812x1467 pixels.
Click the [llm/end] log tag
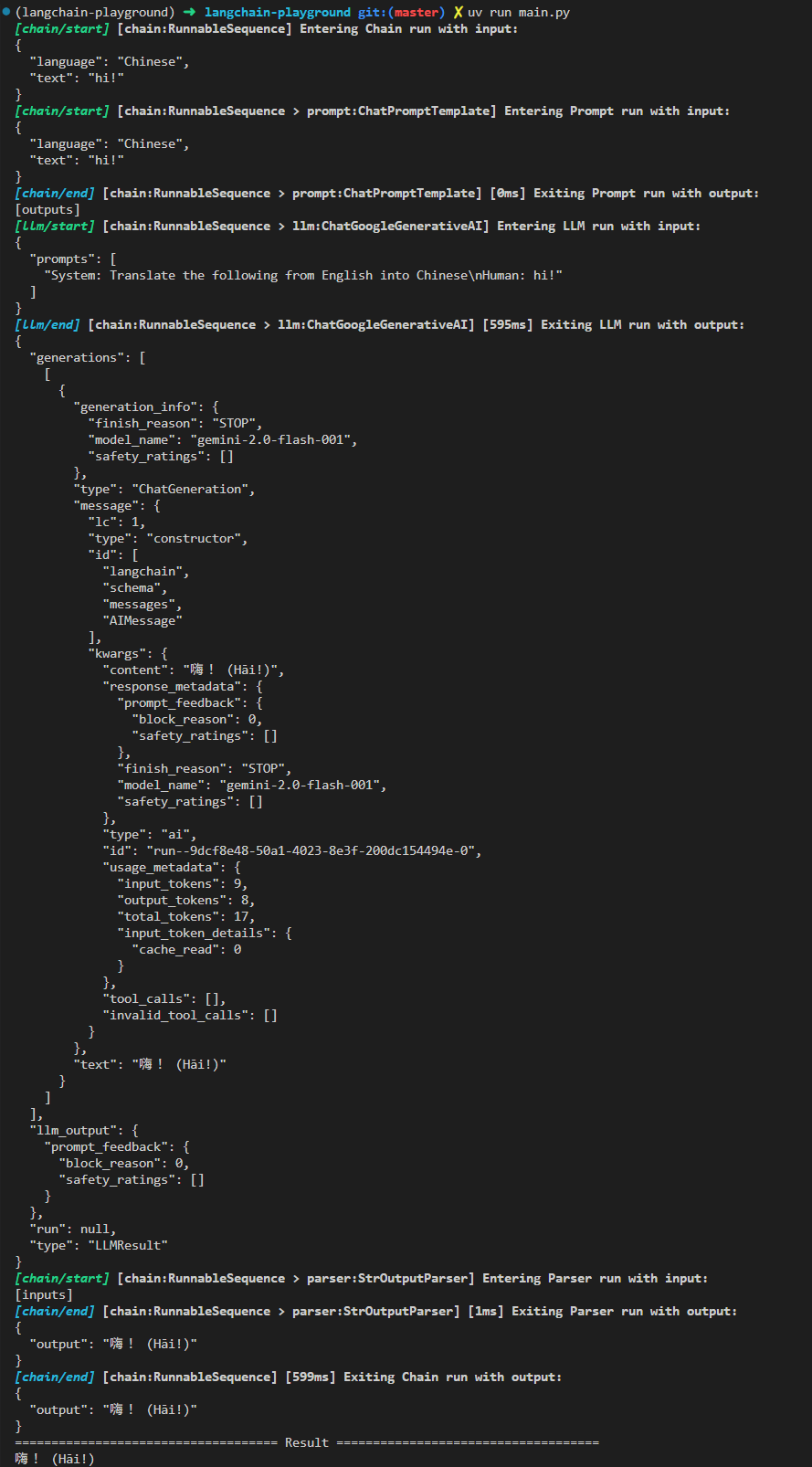click(47, 325)
